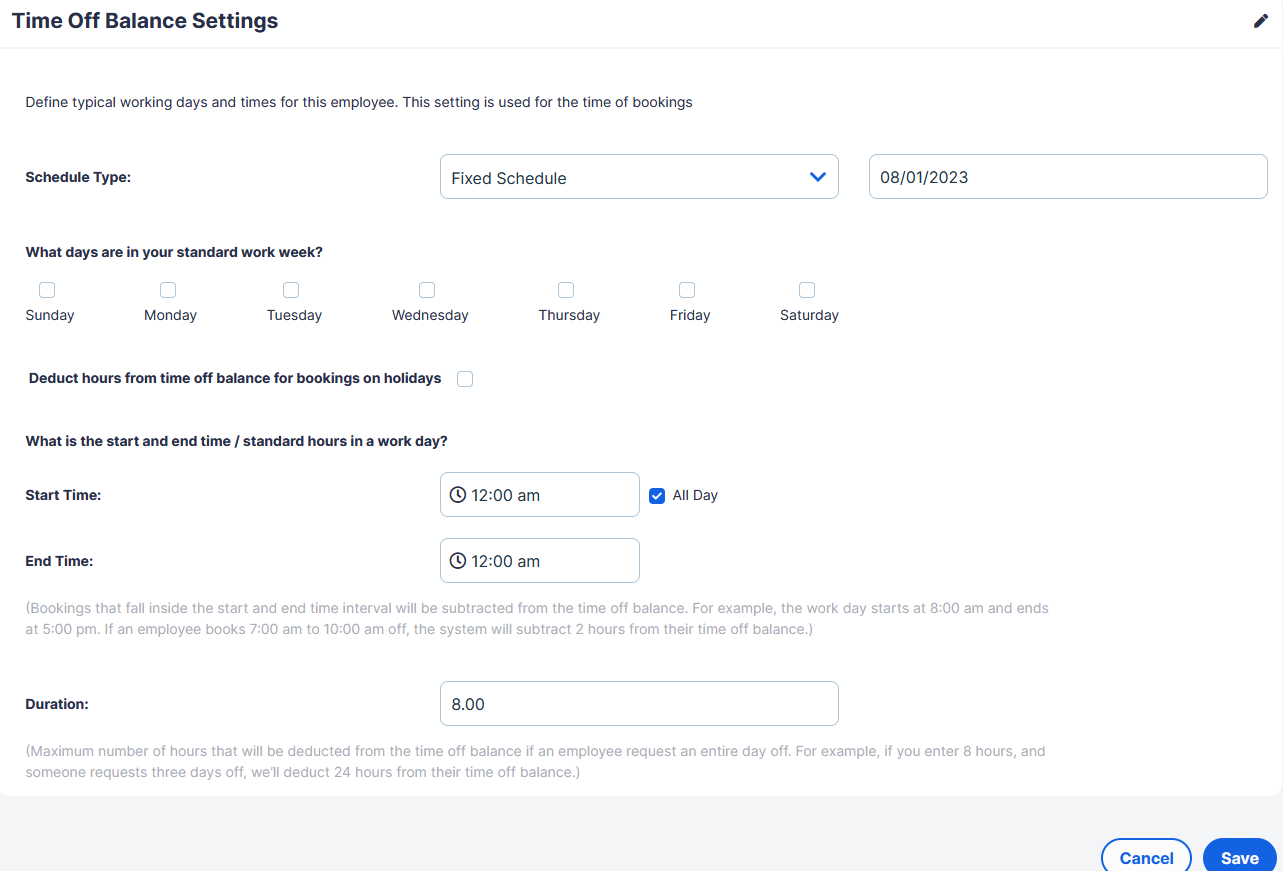
Task: Tick the Wednesday checkbox
Action: [x=427, y=290]
